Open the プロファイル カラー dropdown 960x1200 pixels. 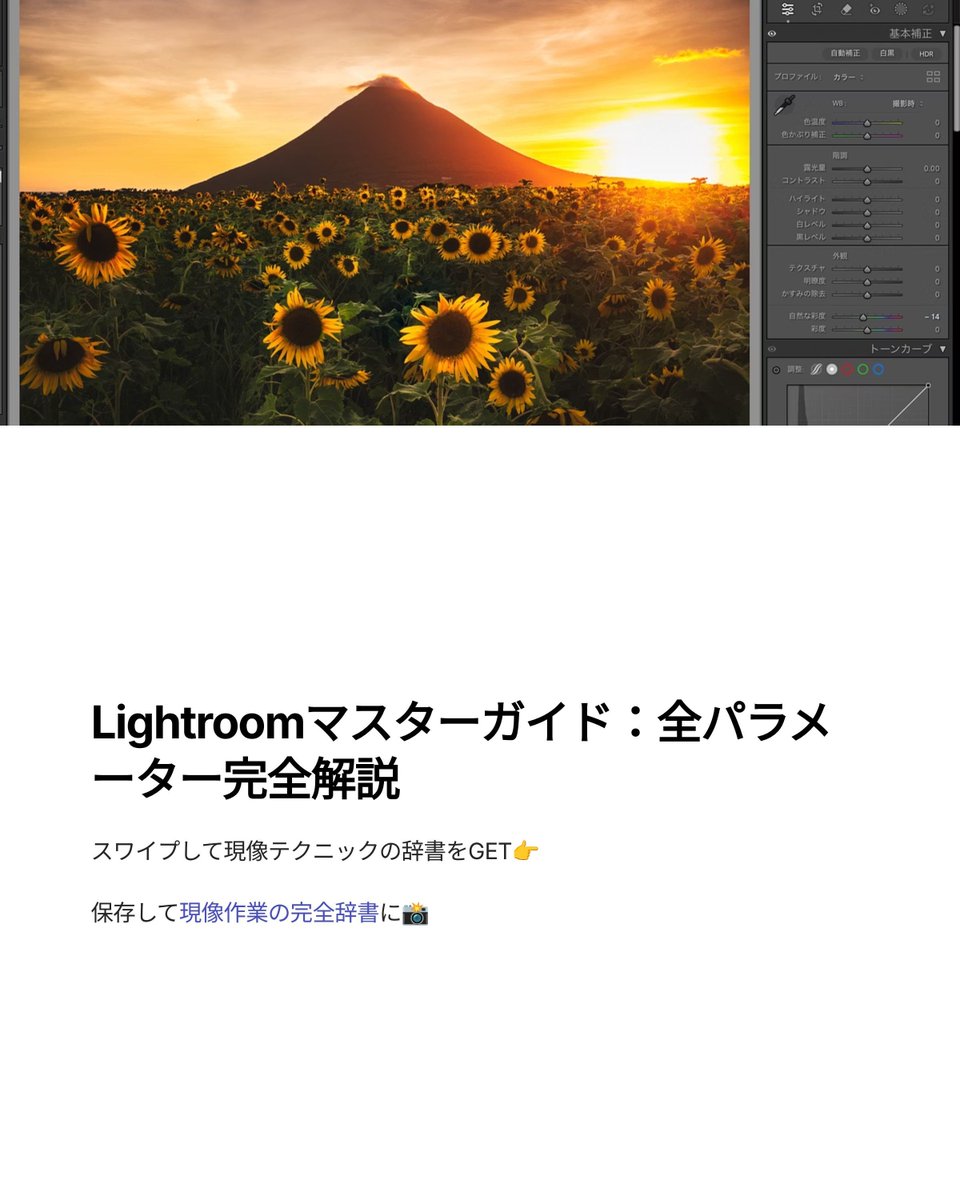[x=848, y=77]
